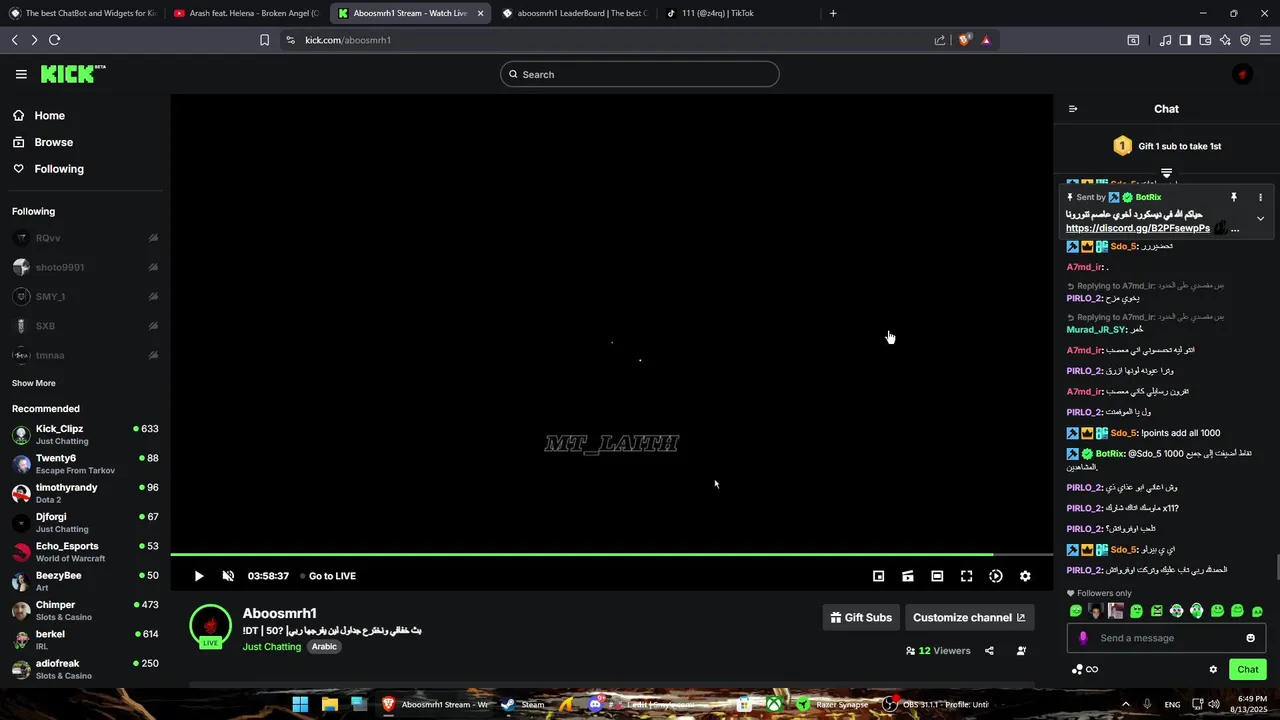Open Brave Leo AI icon
1280x720 pixels.
click(x=1225, y=40)
